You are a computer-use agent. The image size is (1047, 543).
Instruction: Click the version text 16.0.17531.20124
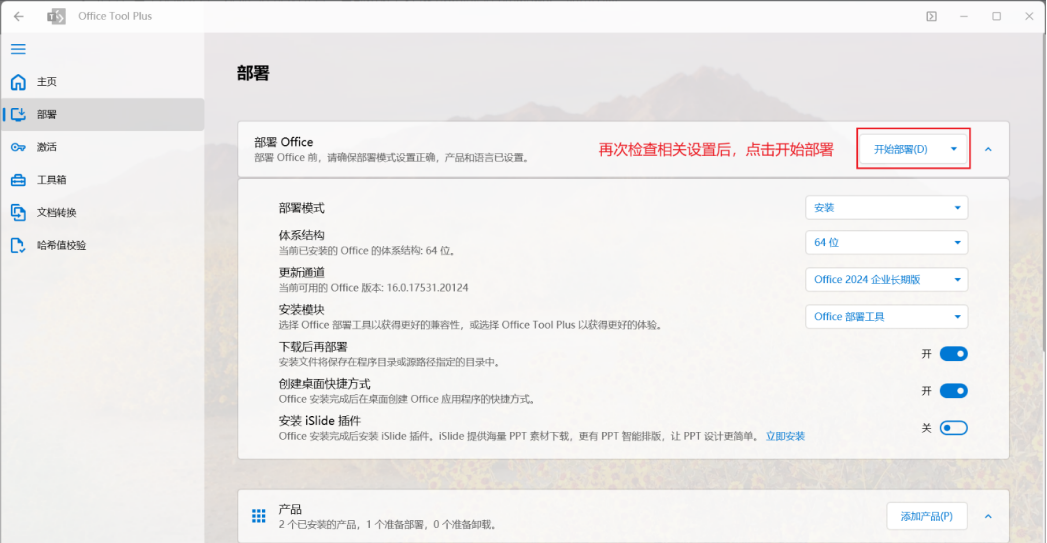[427, 288]
